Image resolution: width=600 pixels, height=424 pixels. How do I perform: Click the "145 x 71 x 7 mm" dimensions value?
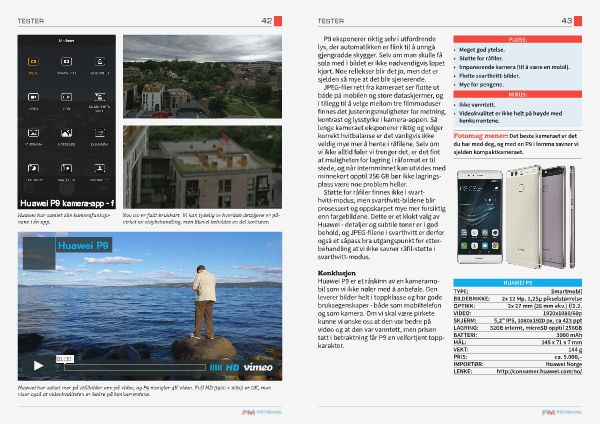tap(562, 342)
